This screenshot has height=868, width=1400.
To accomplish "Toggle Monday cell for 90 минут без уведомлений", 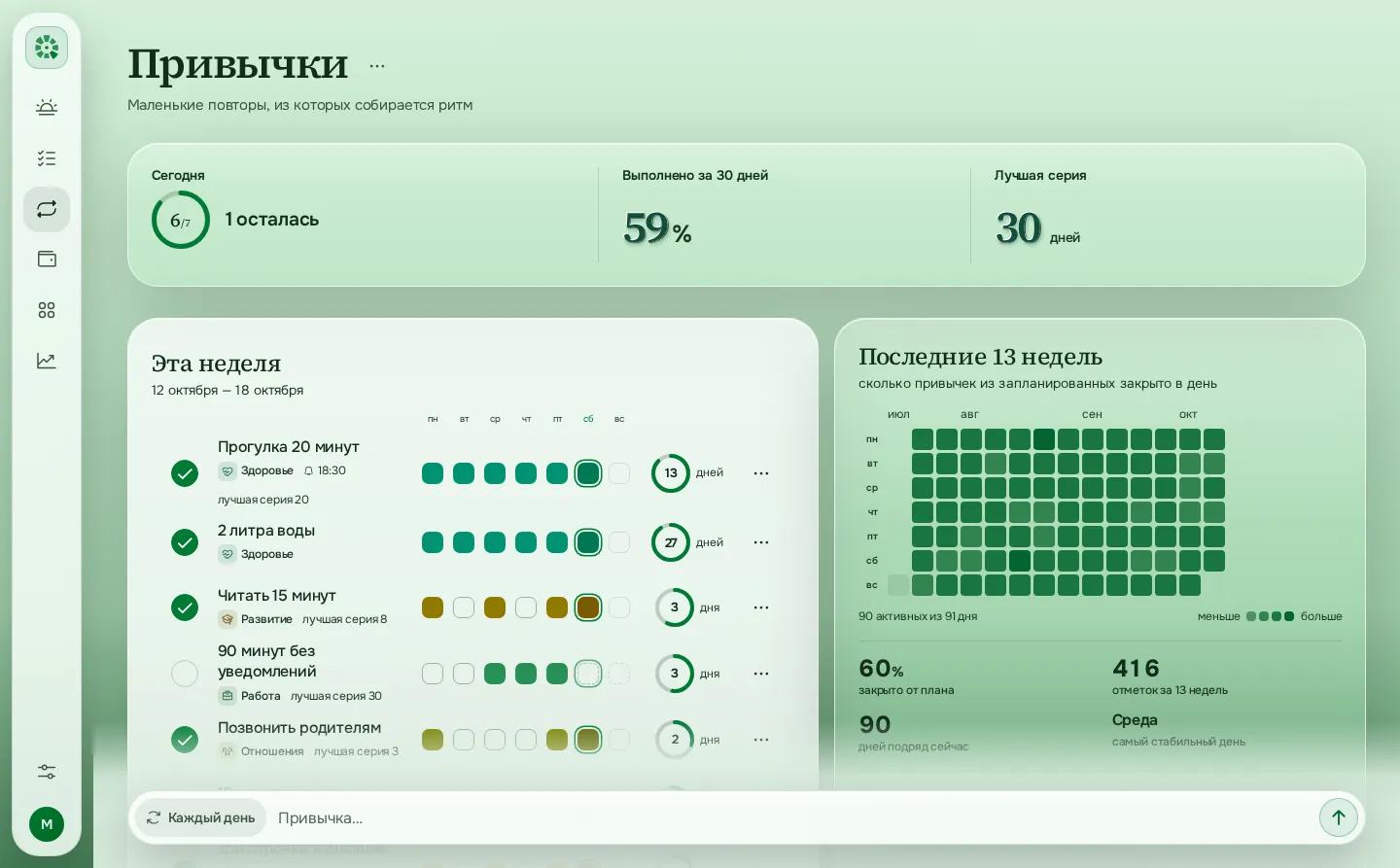I will [433, 674].
